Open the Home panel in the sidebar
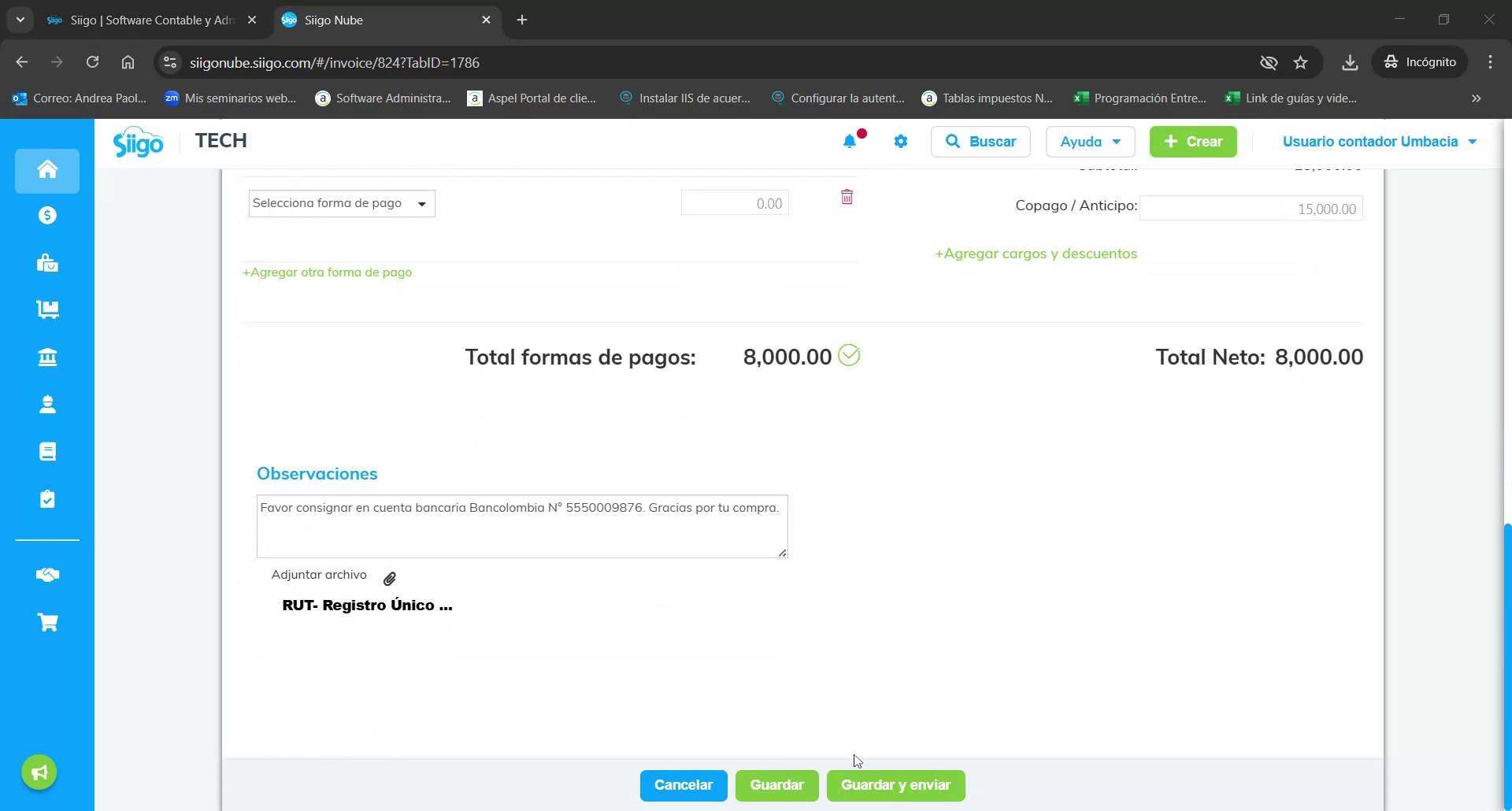The image size is (1512, 811). coord(47,170)
